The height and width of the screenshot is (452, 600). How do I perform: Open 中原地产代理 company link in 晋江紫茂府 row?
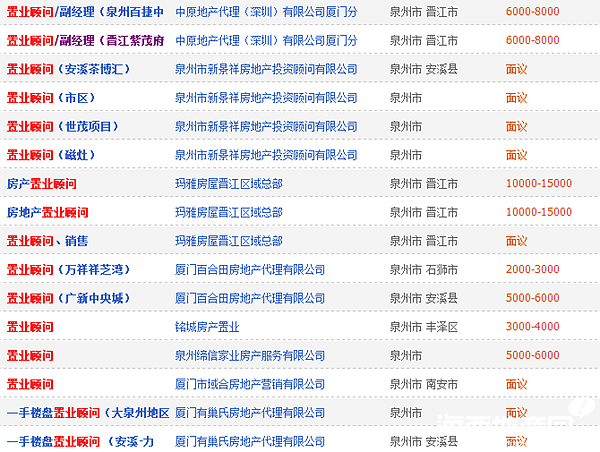(x=266, y=41)
